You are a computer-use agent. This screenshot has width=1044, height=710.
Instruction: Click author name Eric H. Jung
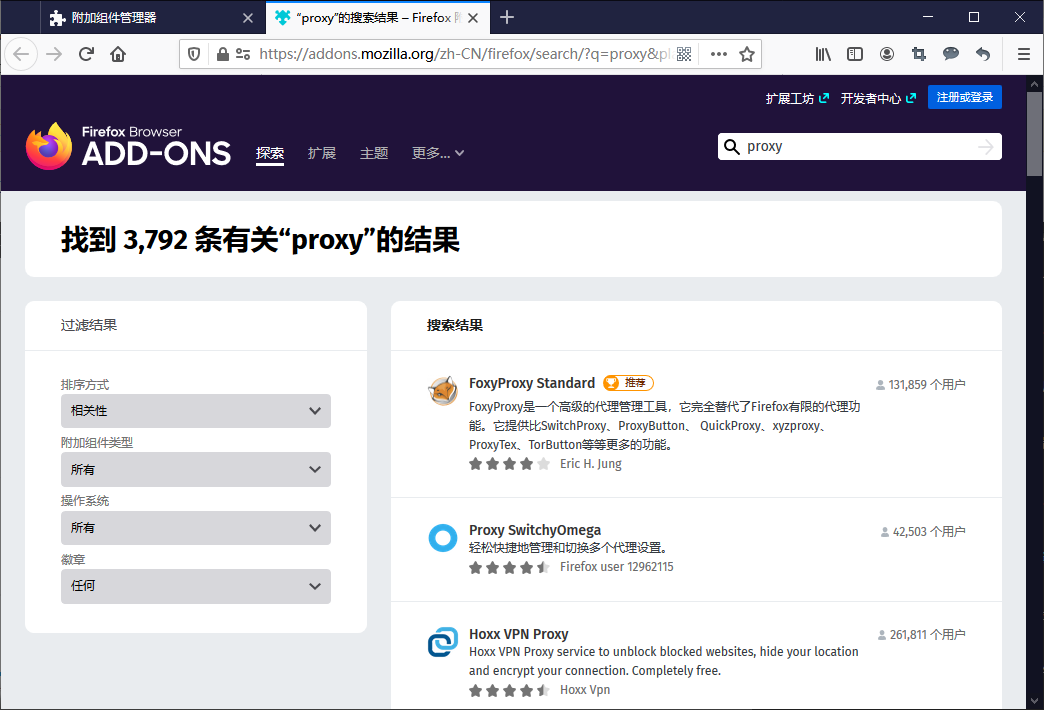(x=591, y=464)
